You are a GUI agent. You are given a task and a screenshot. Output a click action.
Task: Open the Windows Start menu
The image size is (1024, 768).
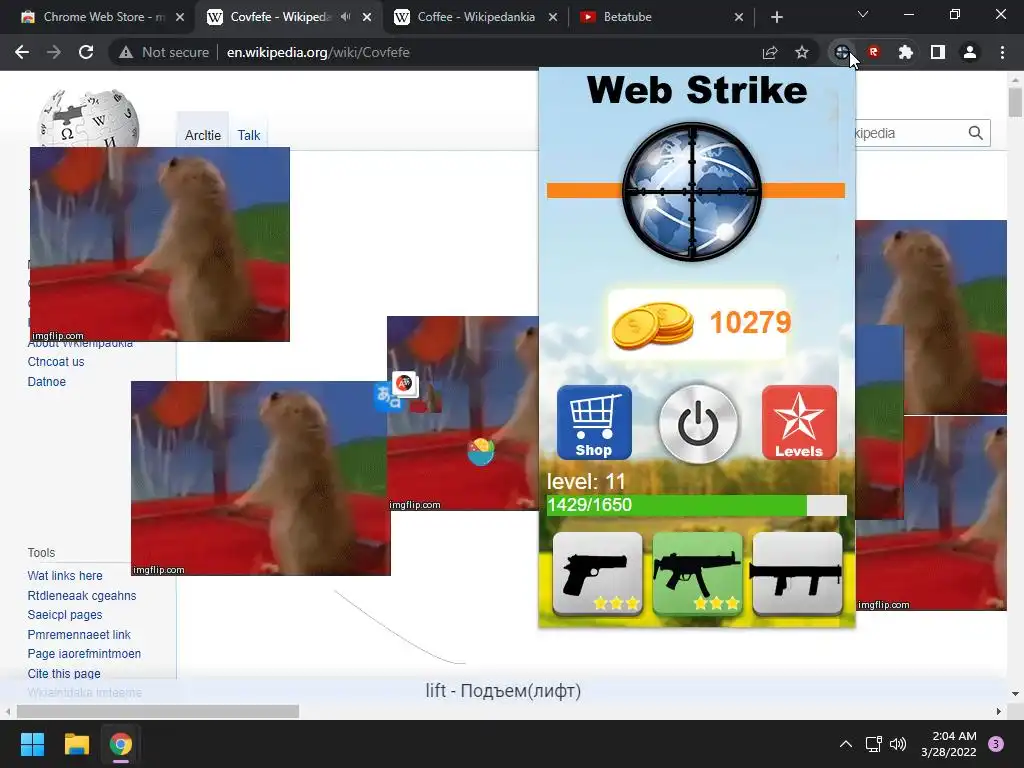32,744
